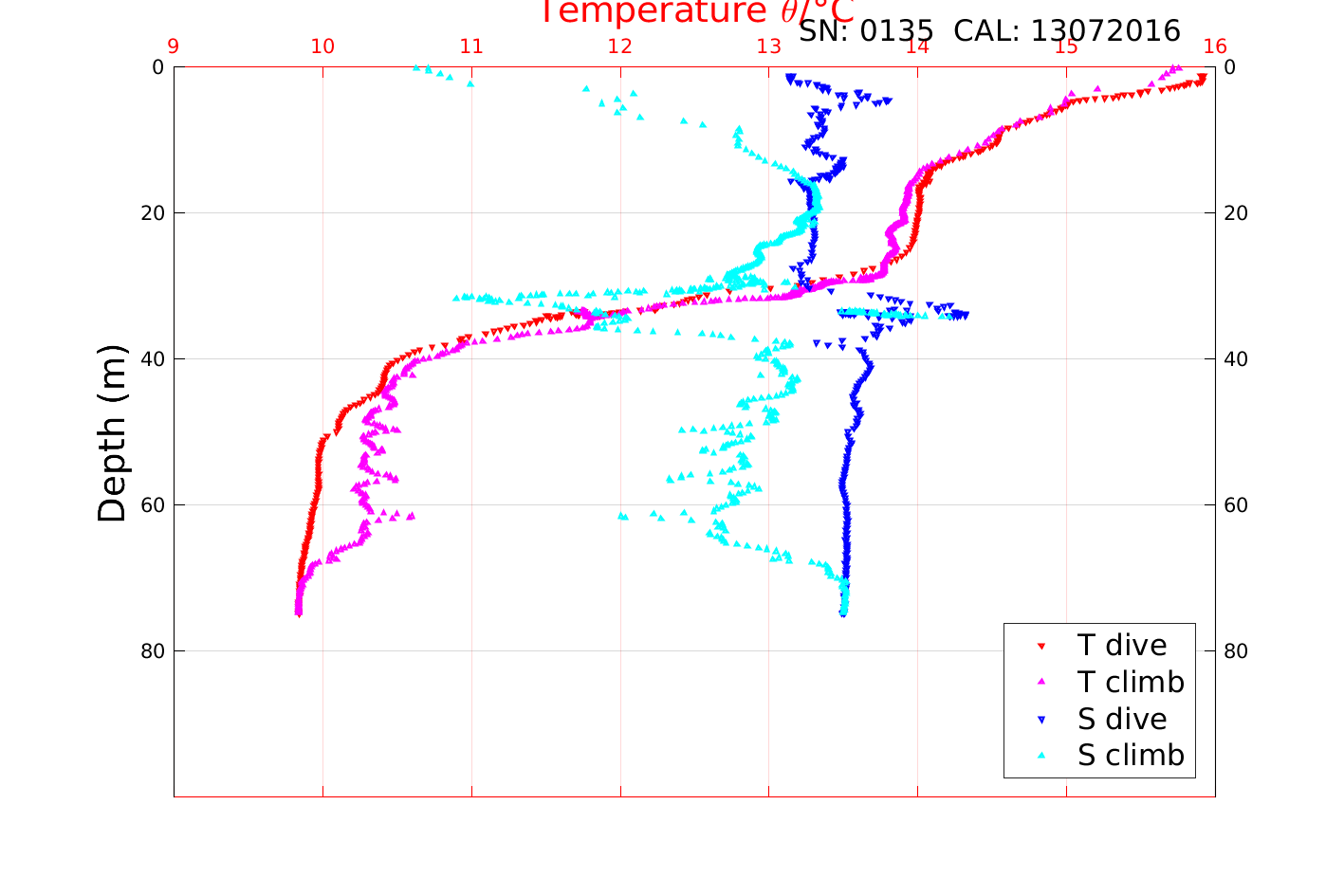
Task: Click the magenta T climb legend marker
Action: tap(1040, 683)
